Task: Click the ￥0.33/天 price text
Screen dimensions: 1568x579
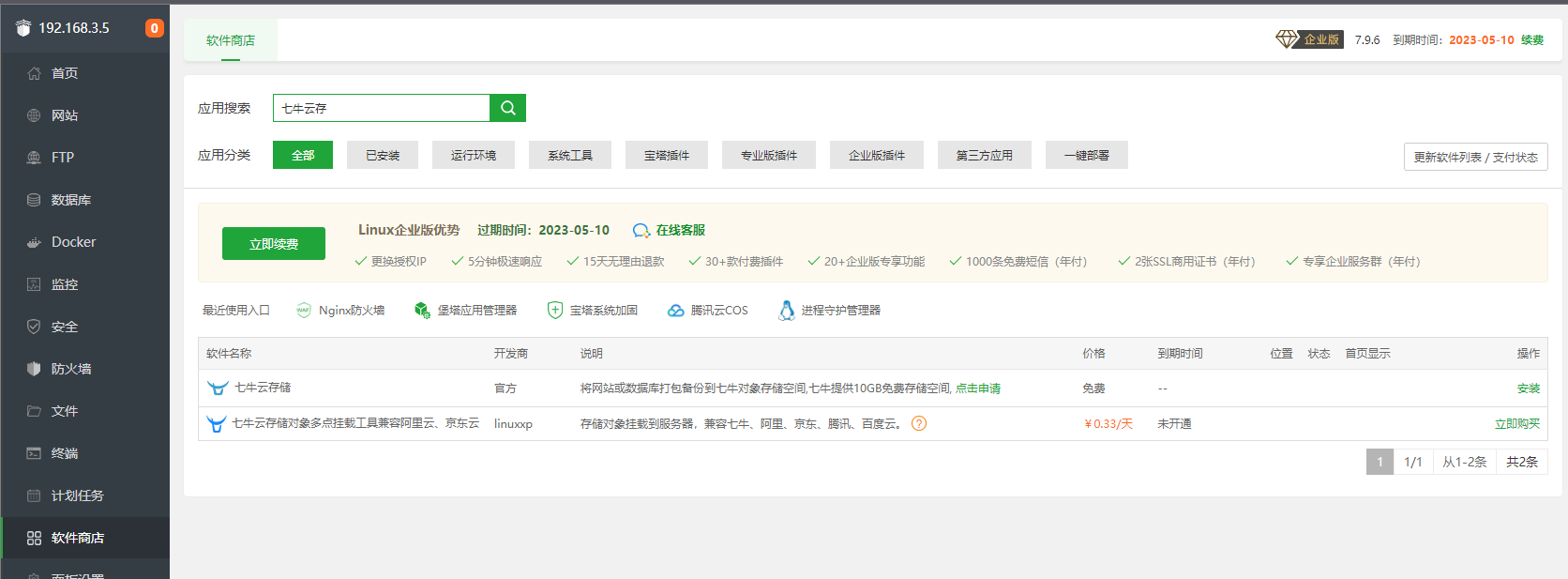Action: click(x=1108, y=424)
